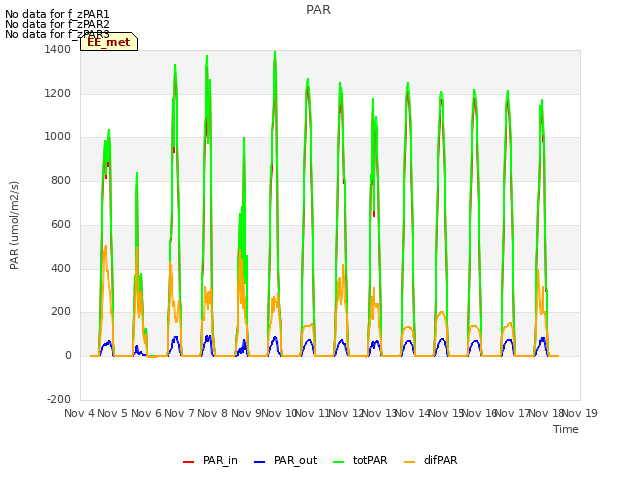Click the PAR (umol/m2/s) axis label
The width and height of the screenshot is (640, 480).
coord(14,225)
